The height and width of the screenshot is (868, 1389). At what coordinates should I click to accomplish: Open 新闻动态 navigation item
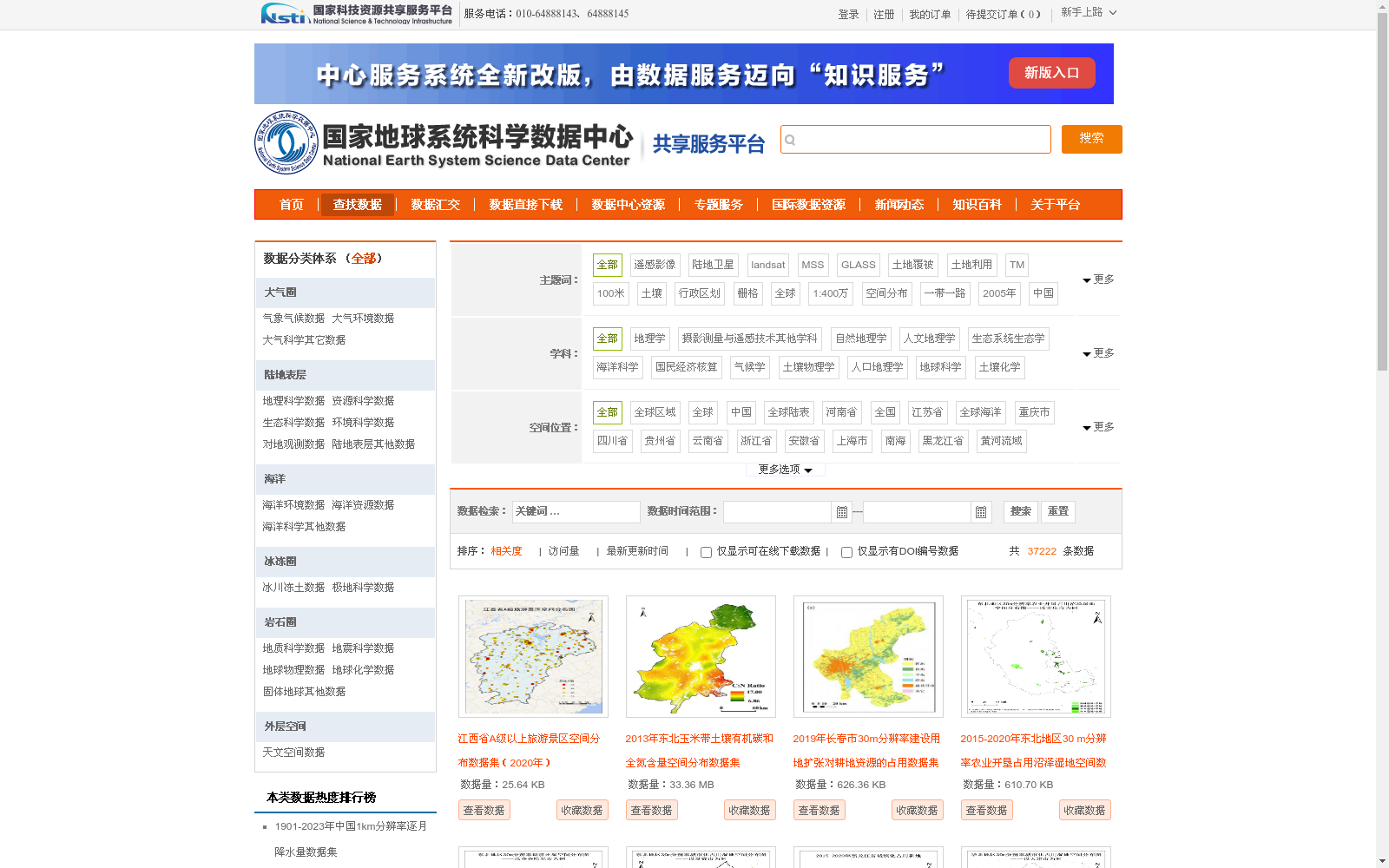point(899,205)
